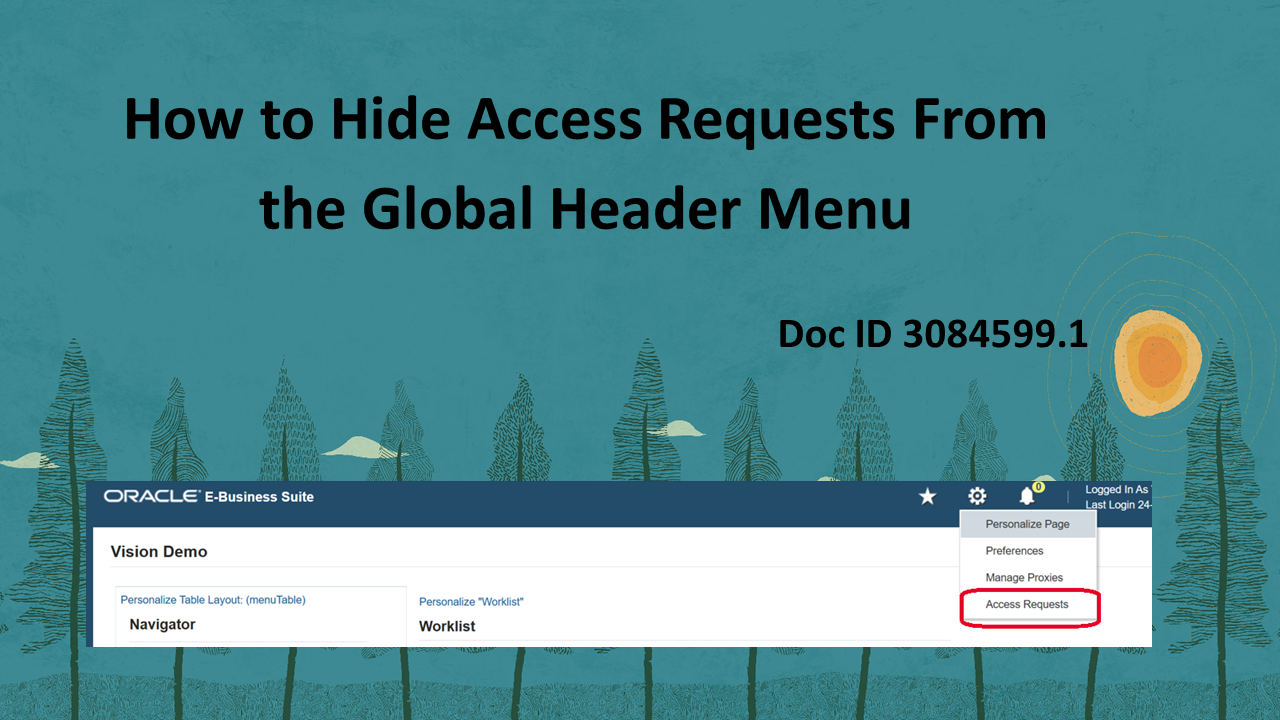Choose the Manage Proxies option

click(x=1024, y=577)
